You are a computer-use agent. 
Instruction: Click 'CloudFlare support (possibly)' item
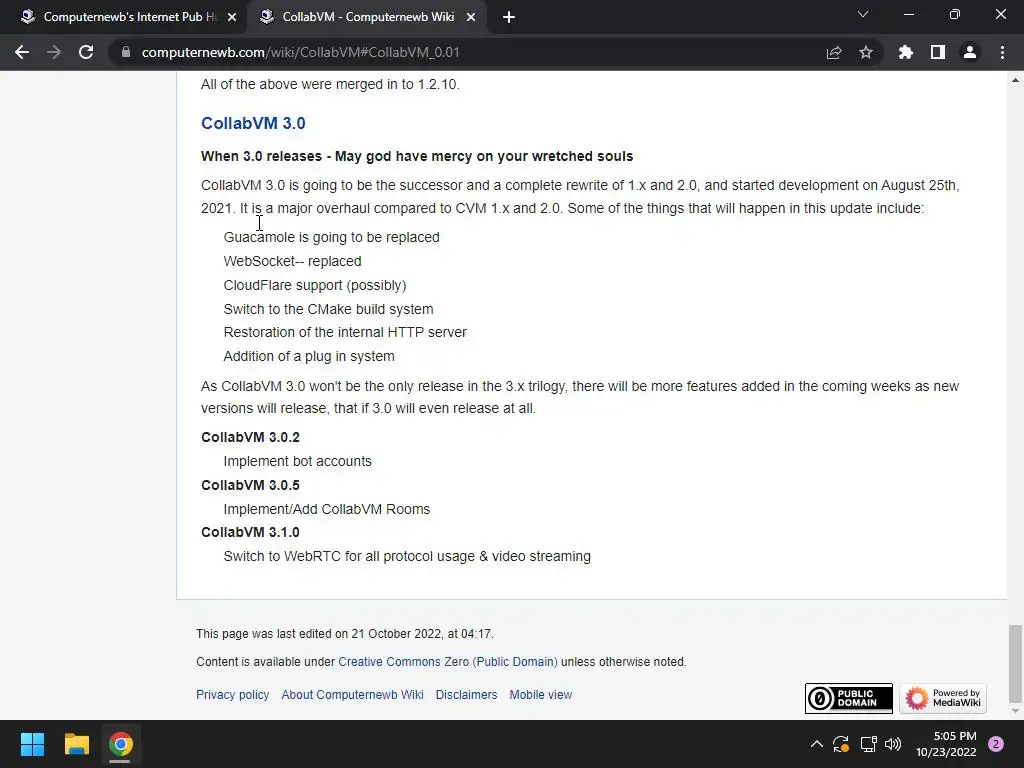click(315, 285)
